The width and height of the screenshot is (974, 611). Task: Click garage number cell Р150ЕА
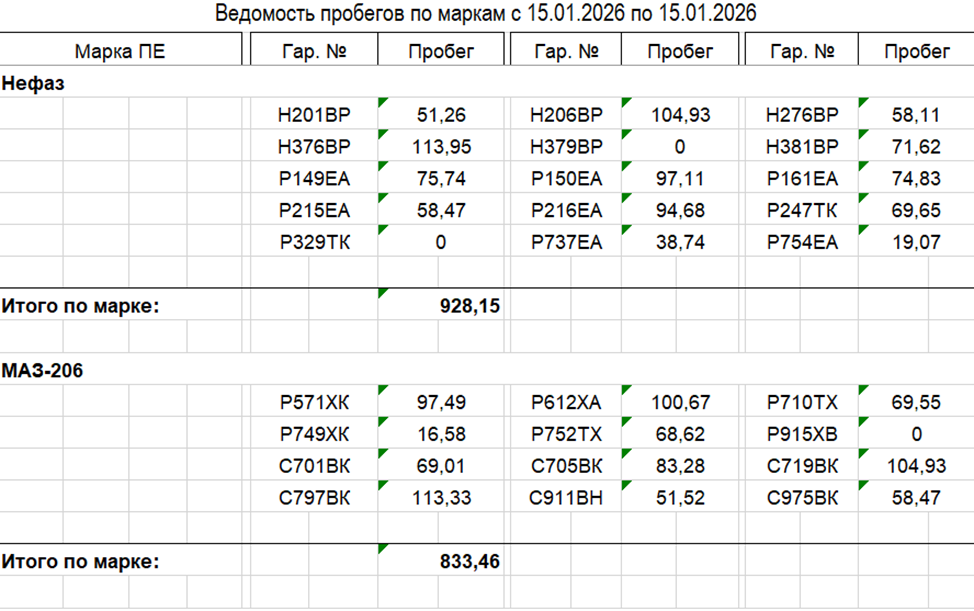[x=566, y=180]
